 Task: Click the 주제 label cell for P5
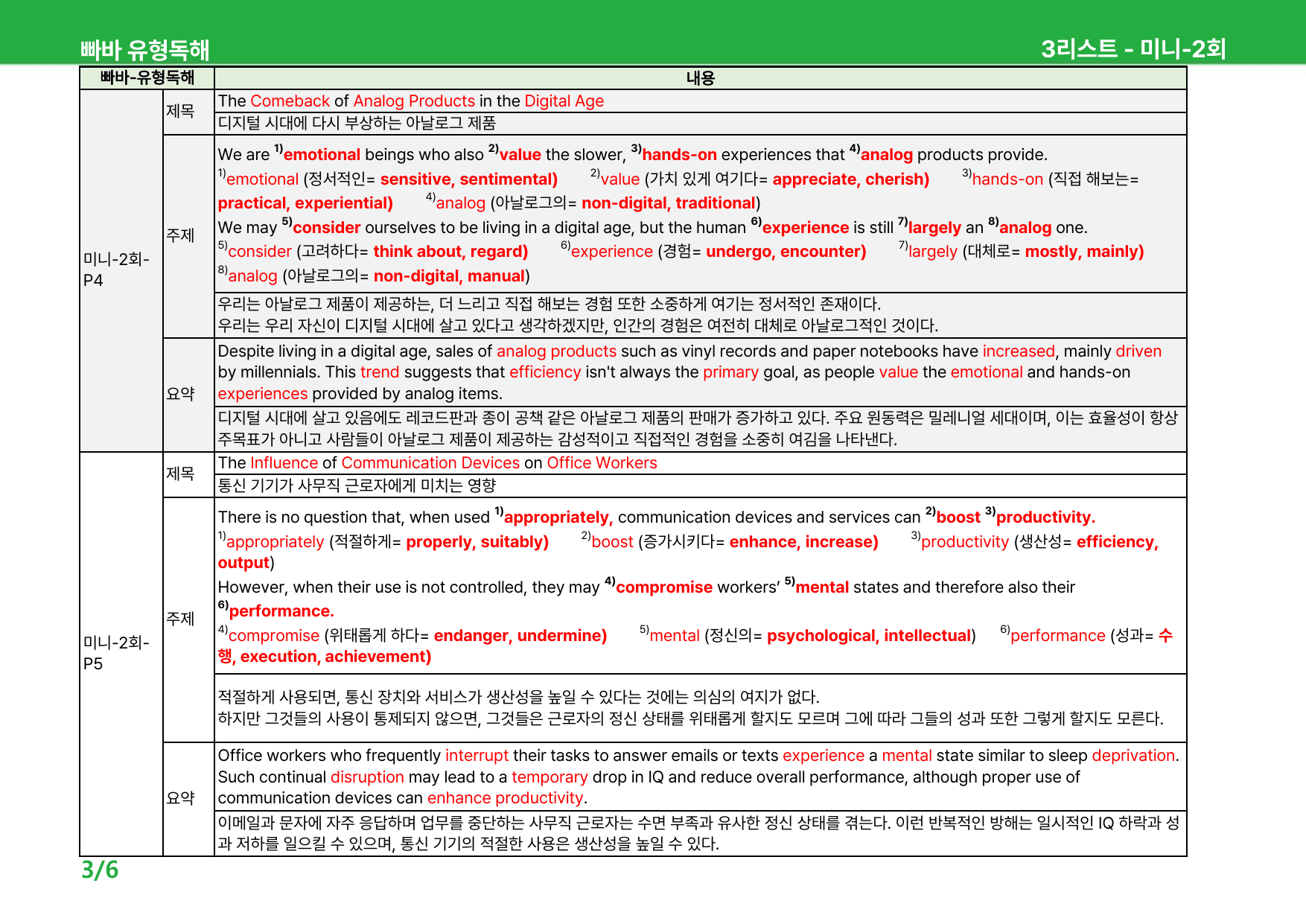pyautogui.click(x=181, y=619)
